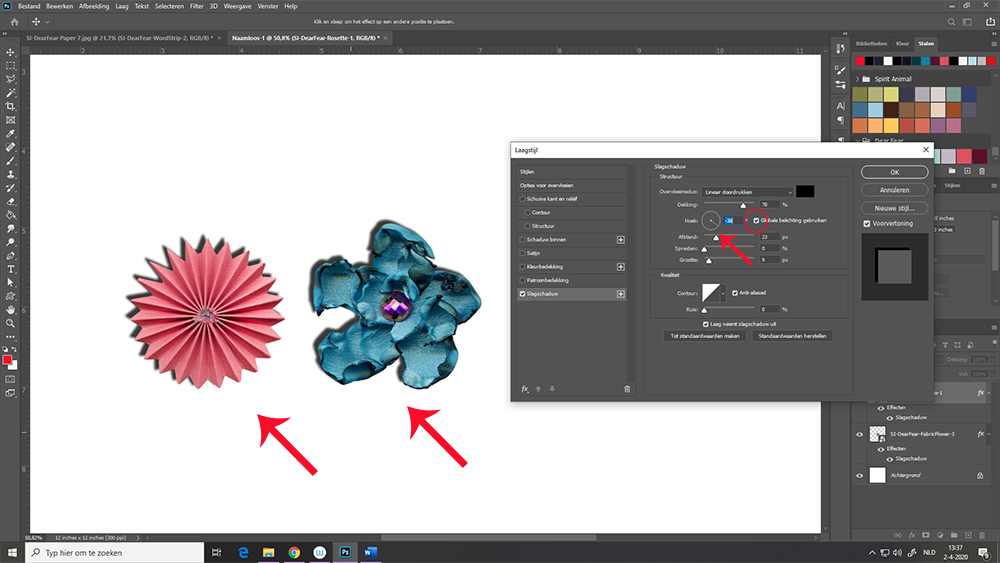Select the Path Selection tool
This screenshot has width=1000, height=563.
tap(10, 282)
